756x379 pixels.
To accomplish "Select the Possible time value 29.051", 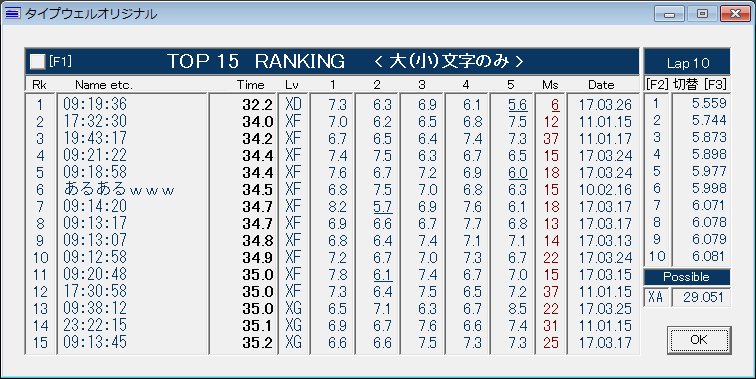I will click(x=703, y=298).
